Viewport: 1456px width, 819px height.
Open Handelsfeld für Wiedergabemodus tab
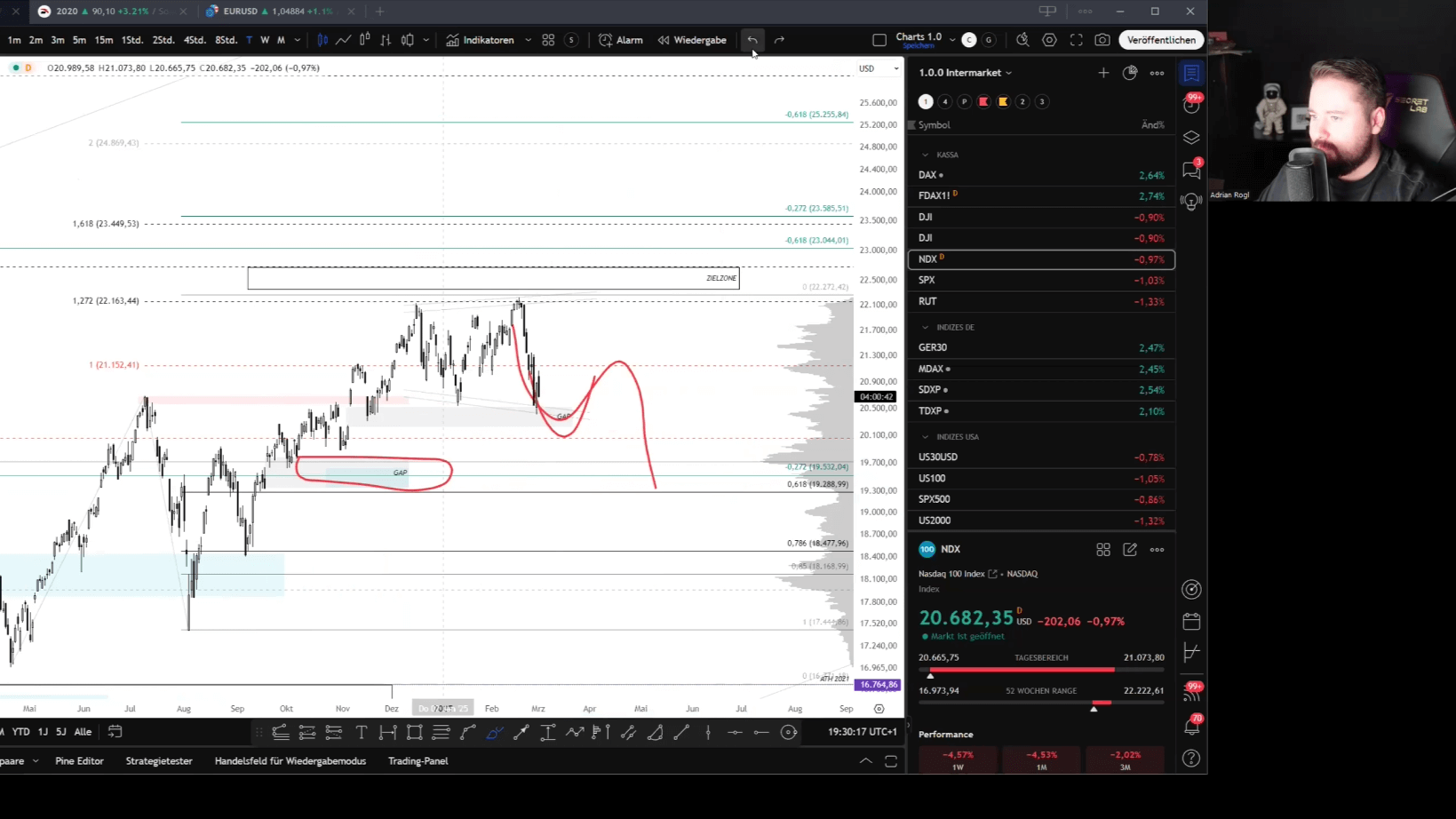point(290,761)
